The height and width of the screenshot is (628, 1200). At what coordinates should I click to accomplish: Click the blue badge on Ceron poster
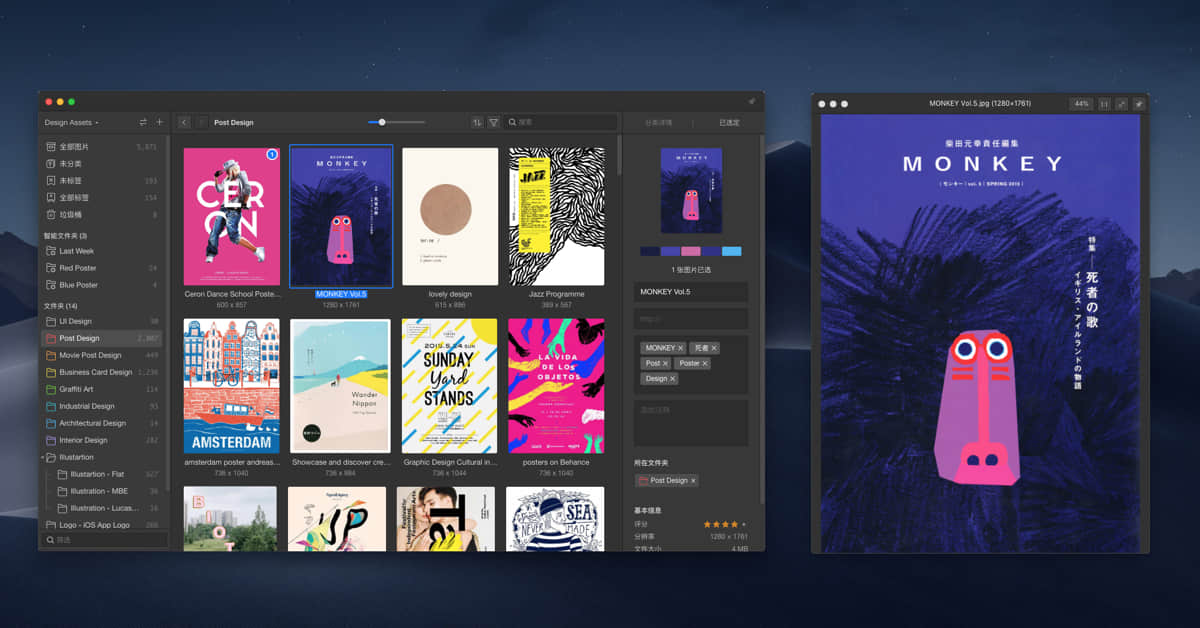(271, 155)
